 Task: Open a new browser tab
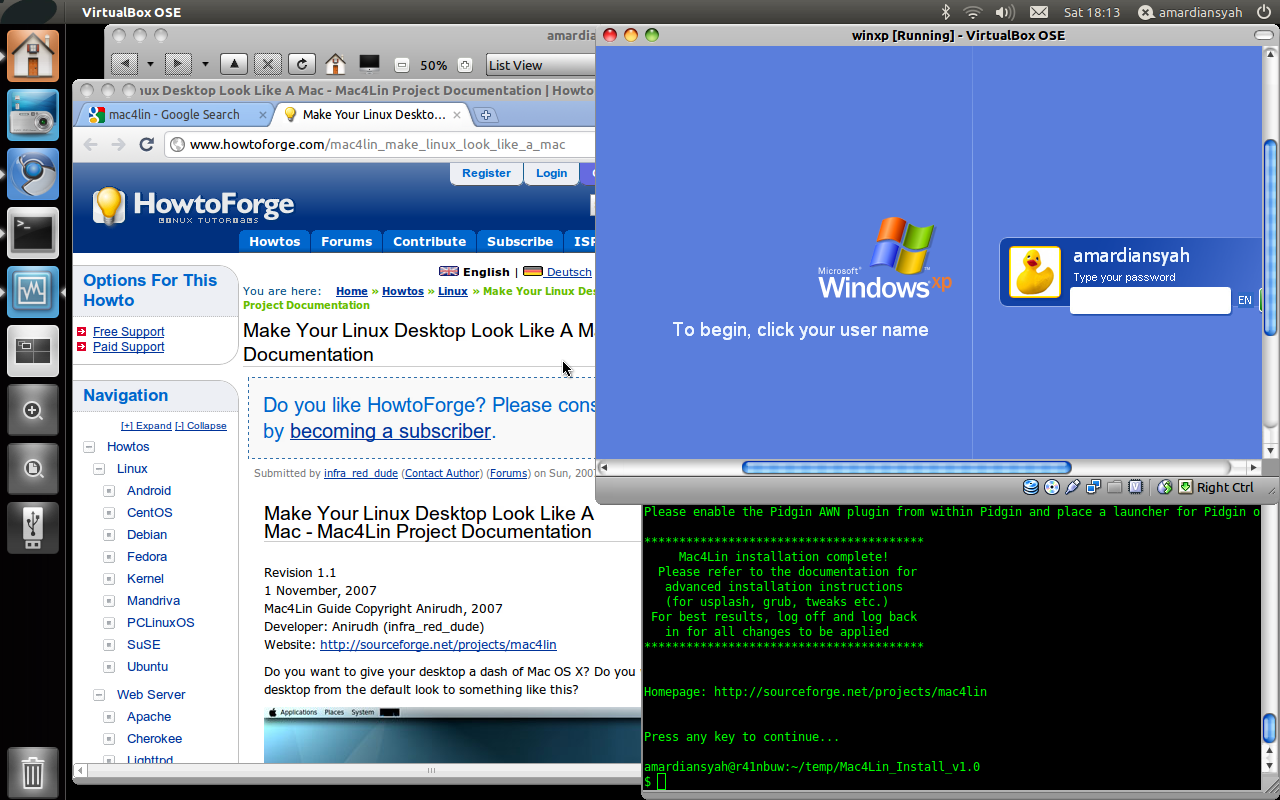point(486,115)
